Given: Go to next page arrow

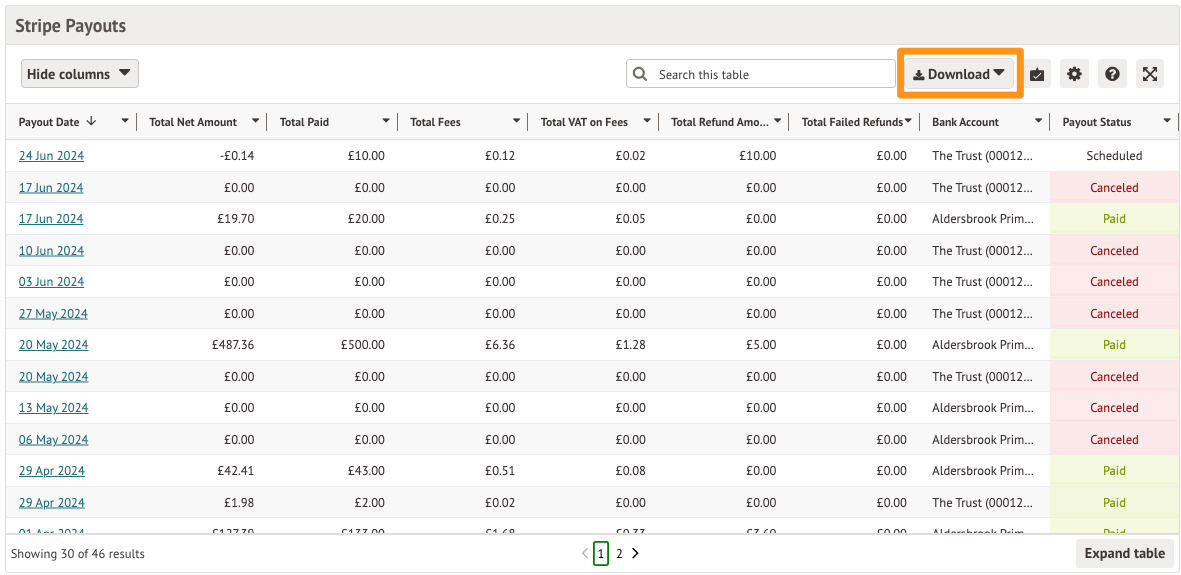Looking at the screenshot, I should 635,553.
